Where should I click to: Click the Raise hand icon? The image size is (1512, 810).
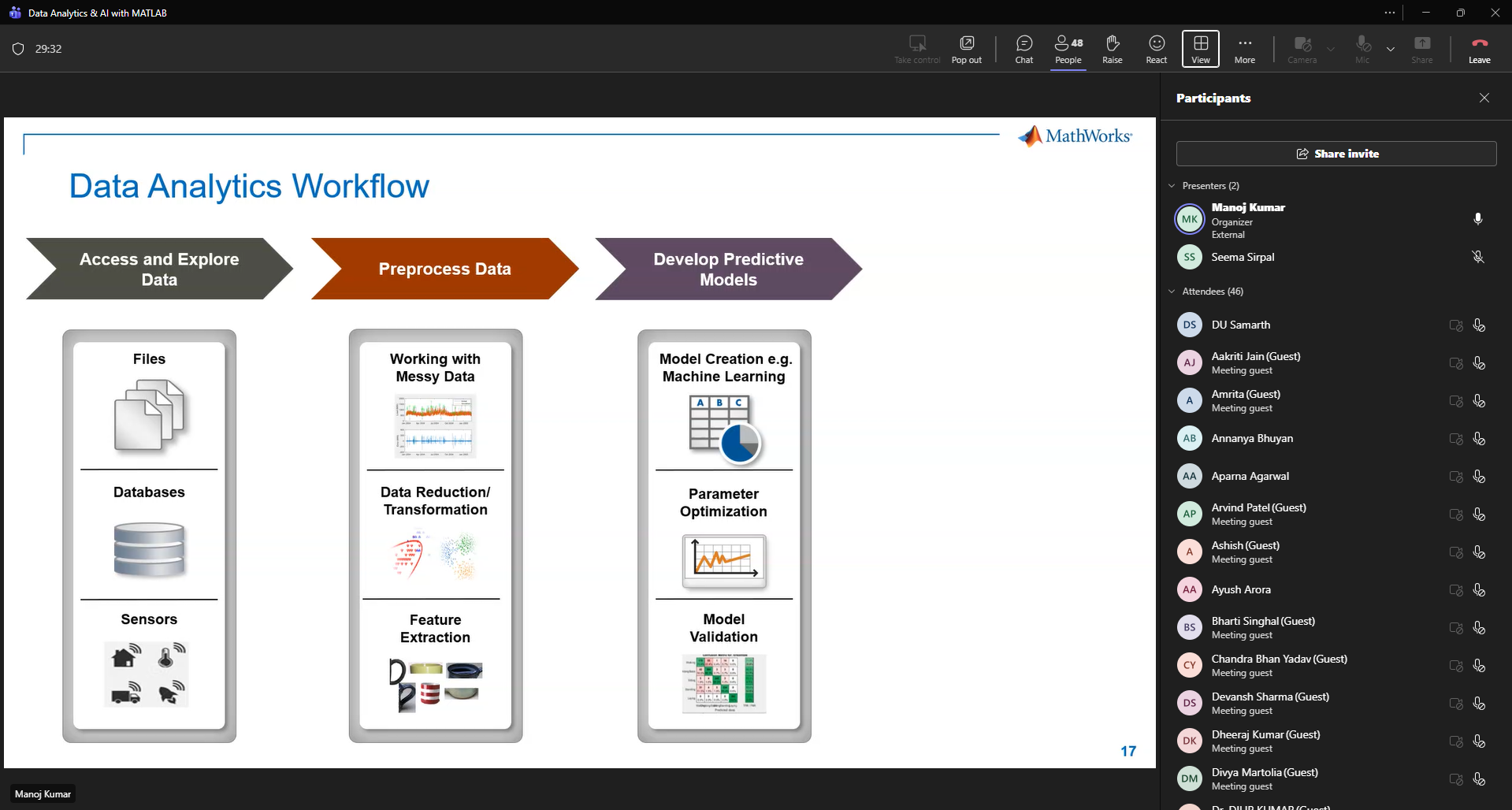pyautogui.click(x=1112, y=49)
